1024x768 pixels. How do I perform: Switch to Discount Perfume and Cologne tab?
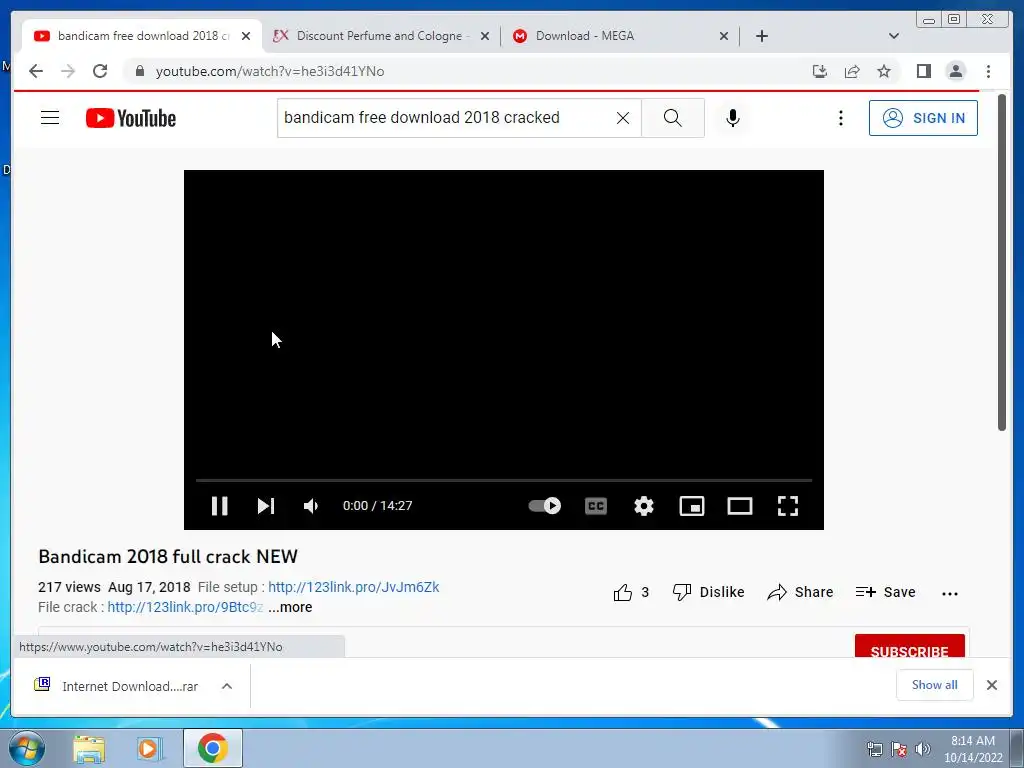click(379, 36)
